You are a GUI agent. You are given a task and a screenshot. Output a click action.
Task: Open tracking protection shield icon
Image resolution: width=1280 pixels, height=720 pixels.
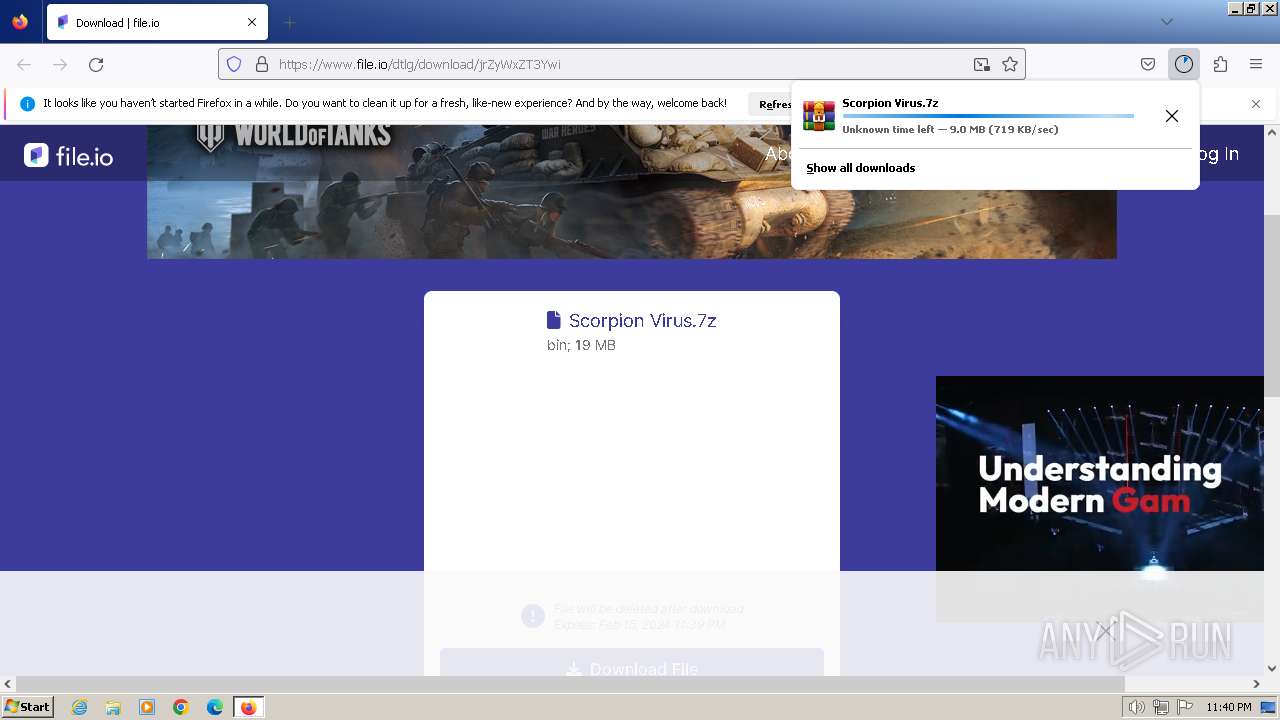[x=234, y=64]
